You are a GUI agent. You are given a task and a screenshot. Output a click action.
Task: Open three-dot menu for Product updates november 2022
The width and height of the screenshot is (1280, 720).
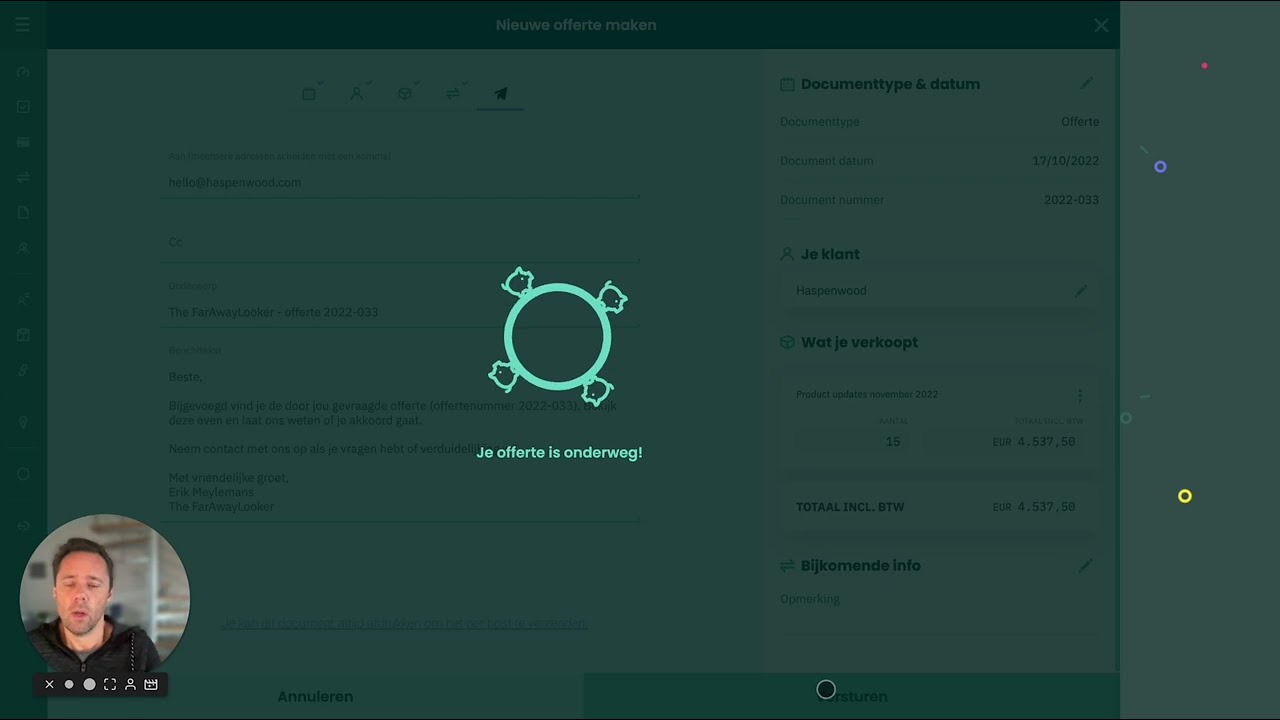(x=1079, y=395)
